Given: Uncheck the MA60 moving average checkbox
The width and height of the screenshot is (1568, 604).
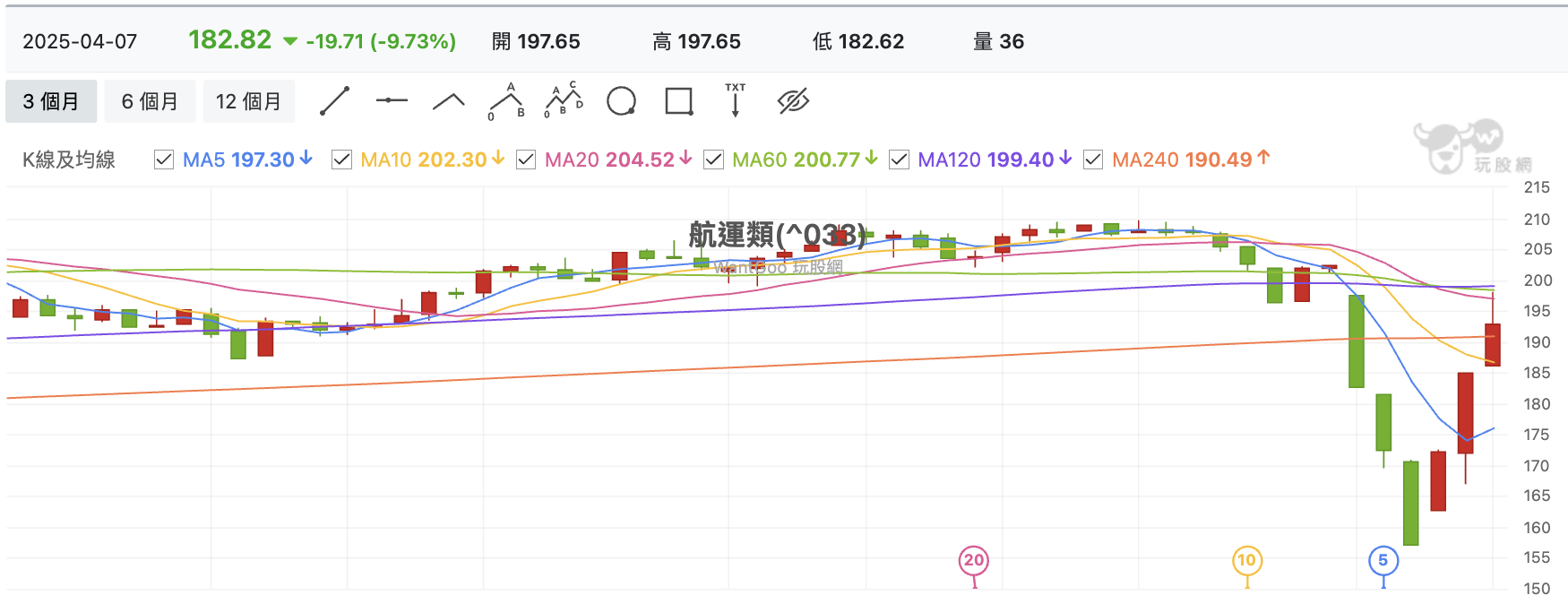Looking at the screenshot, I should 713,160.
